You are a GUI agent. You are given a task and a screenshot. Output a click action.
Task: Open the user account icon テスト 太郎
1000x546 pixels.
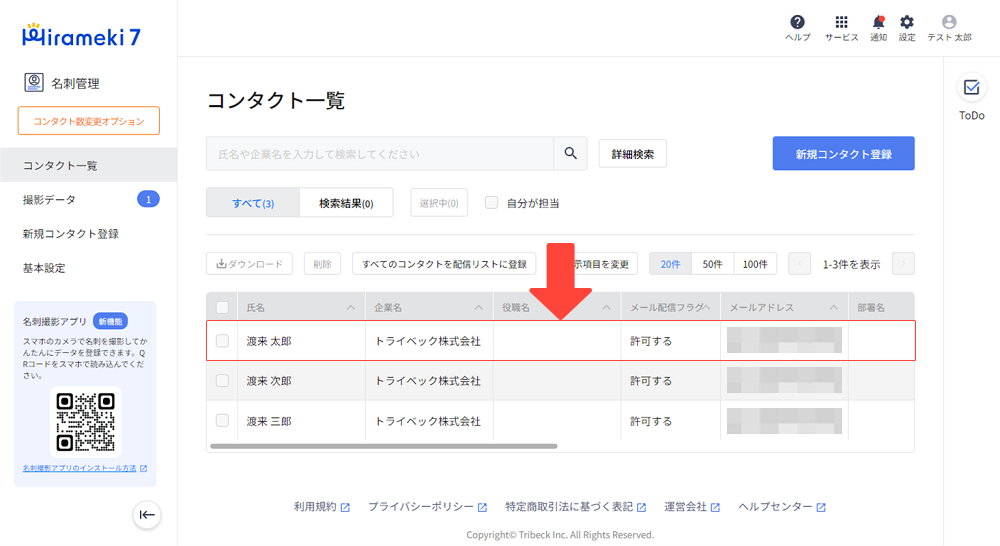(x=949, y=22)
